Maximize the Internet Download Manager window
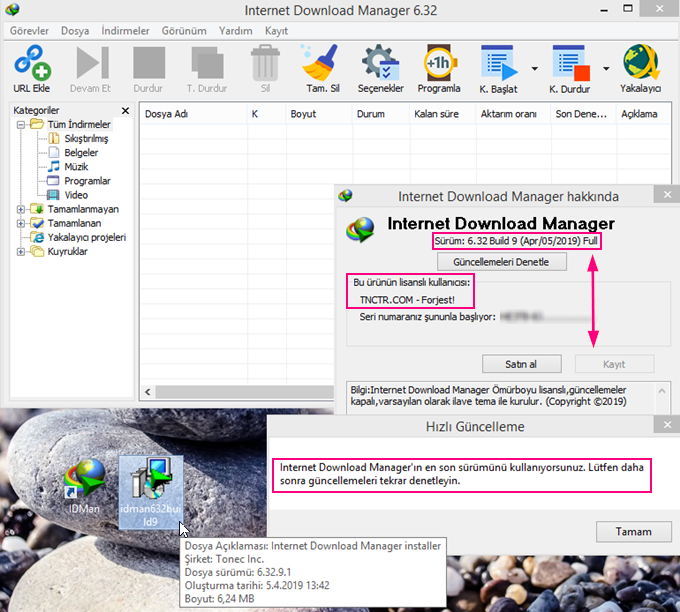Image resolution: width=680 pixels, height=612 pixels. pos(628,9)
